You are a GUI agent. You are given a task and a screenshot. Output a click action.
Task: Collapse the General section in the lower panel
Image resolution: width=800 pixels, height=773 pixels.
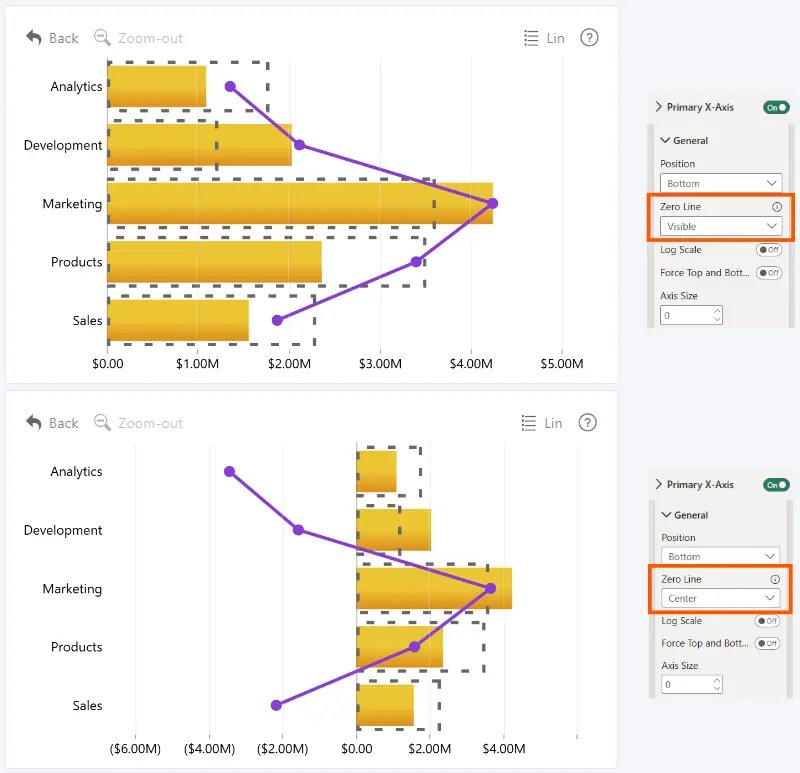(x=666, y=514)
